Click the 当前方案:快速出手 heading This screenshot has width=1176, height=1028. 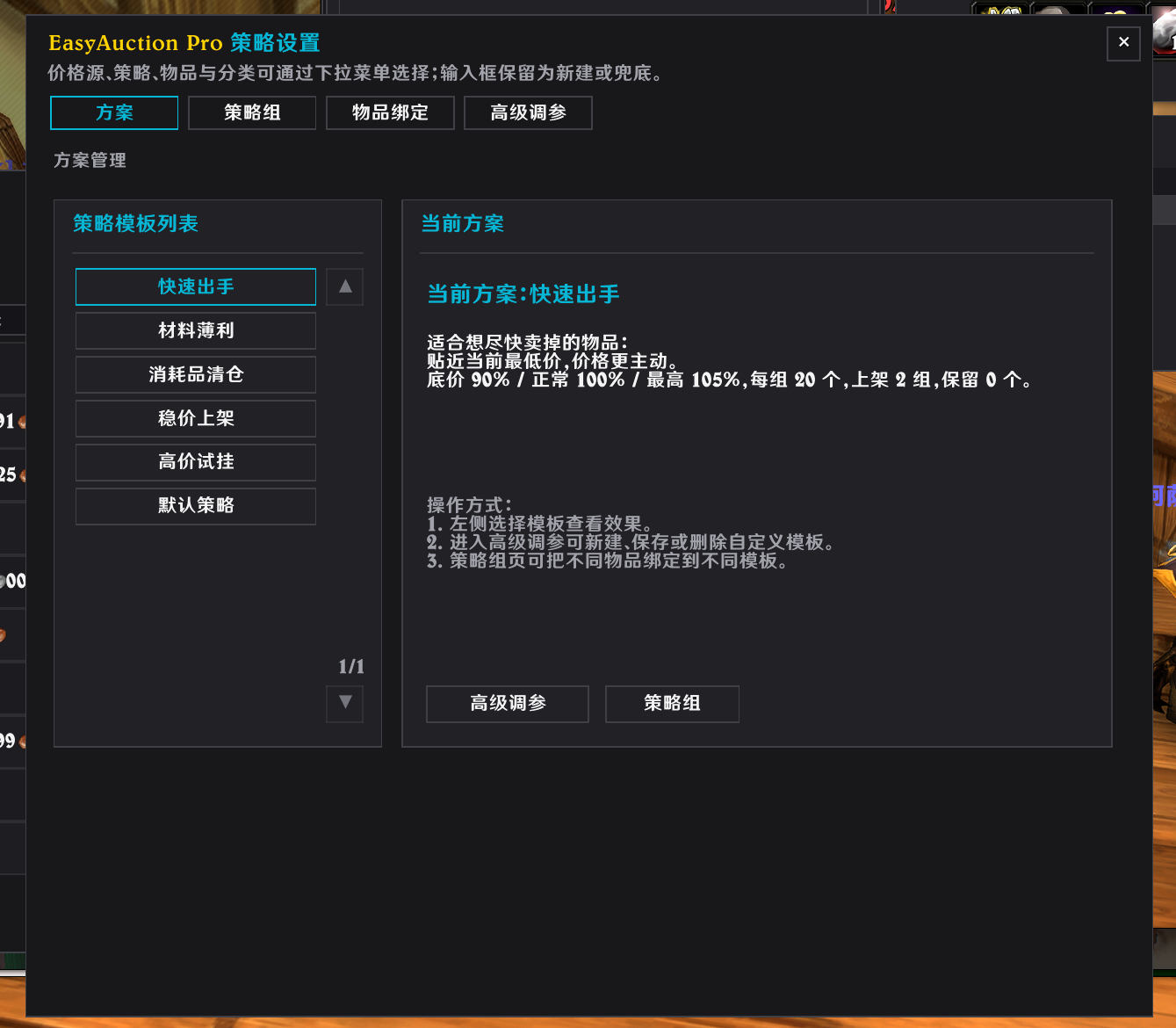coord(523,294)
